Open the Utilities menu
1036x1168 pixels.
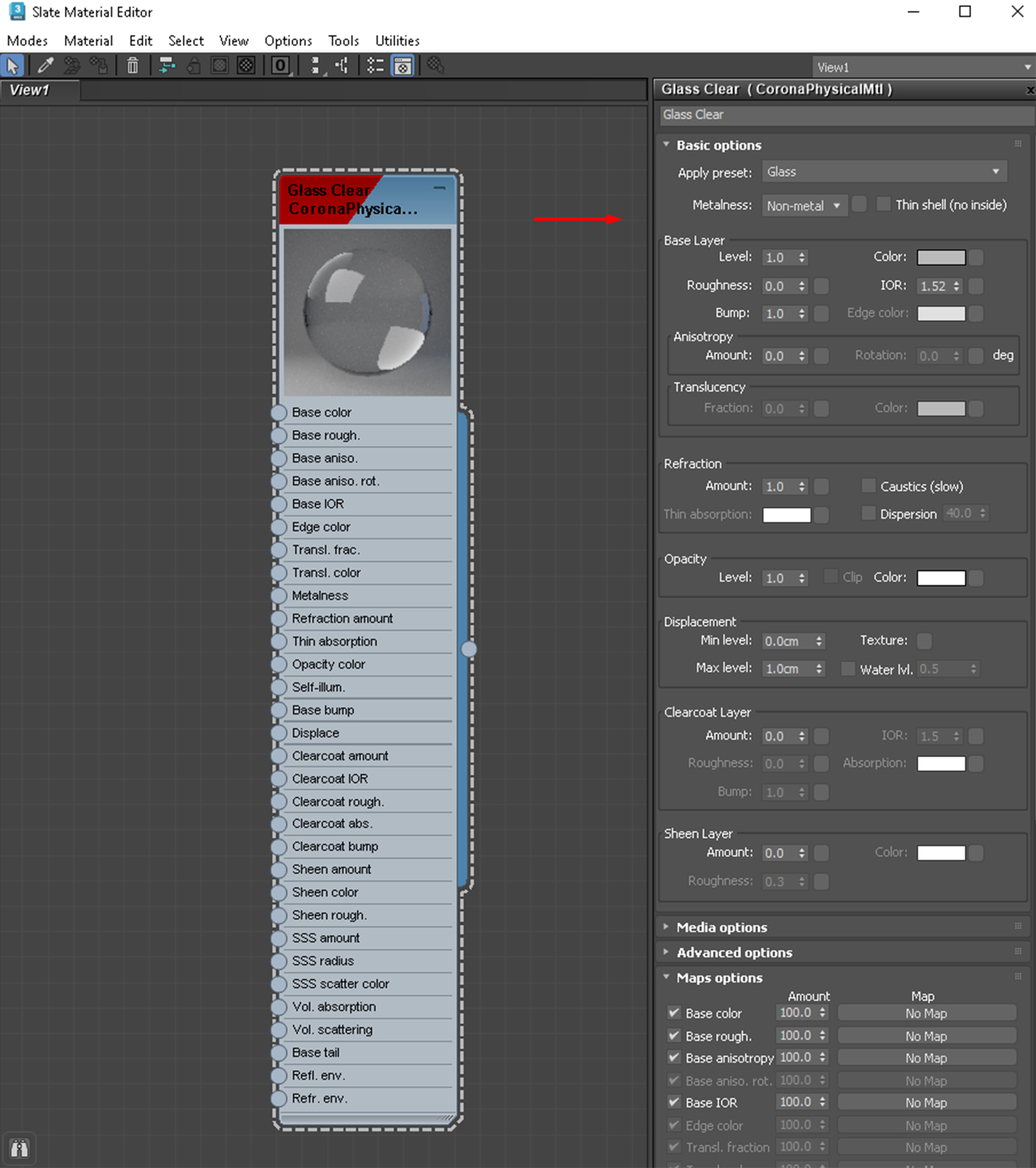(x=398, y=41)
